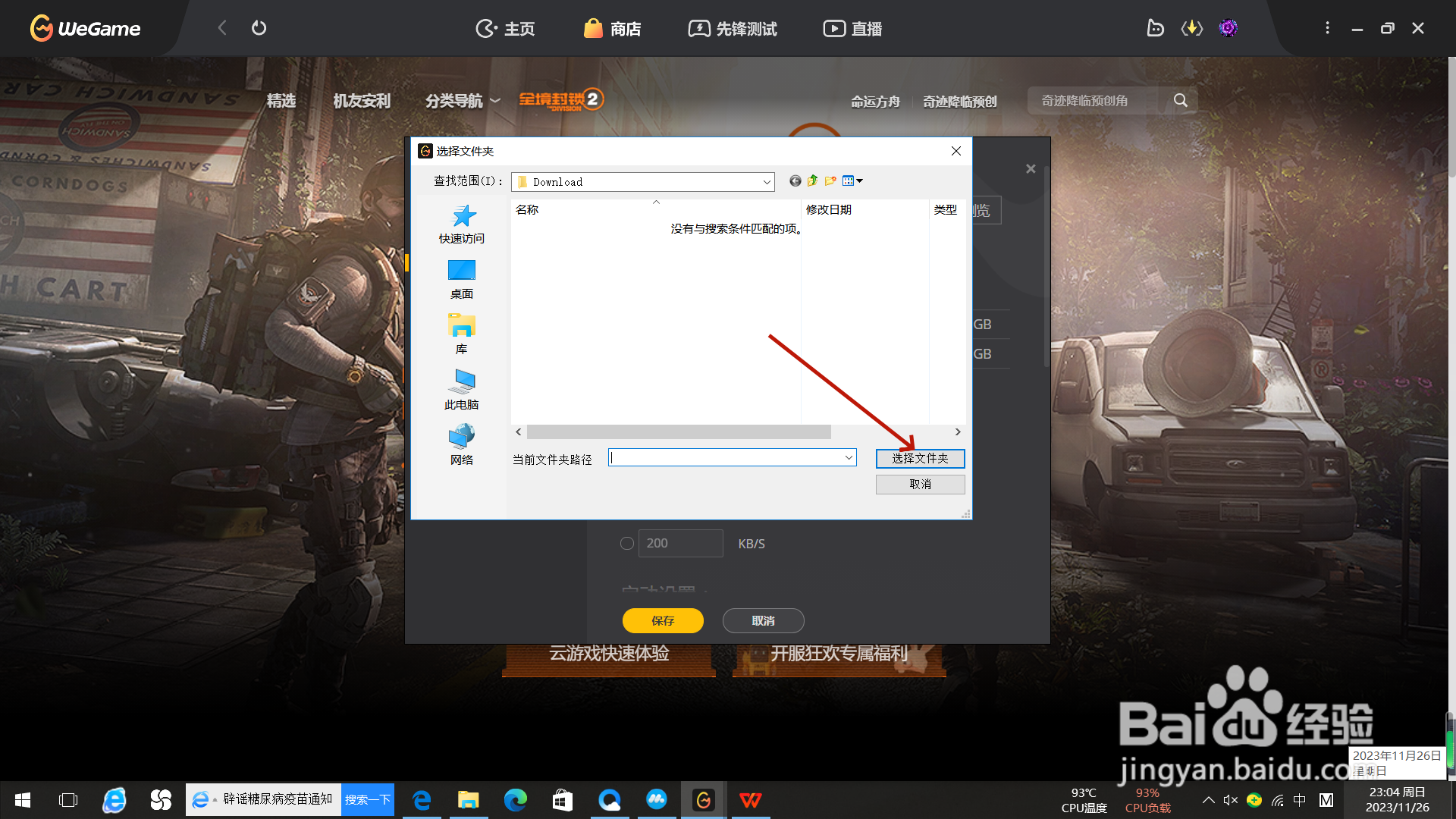Open the Windows Start menu

tap(23, 800)
